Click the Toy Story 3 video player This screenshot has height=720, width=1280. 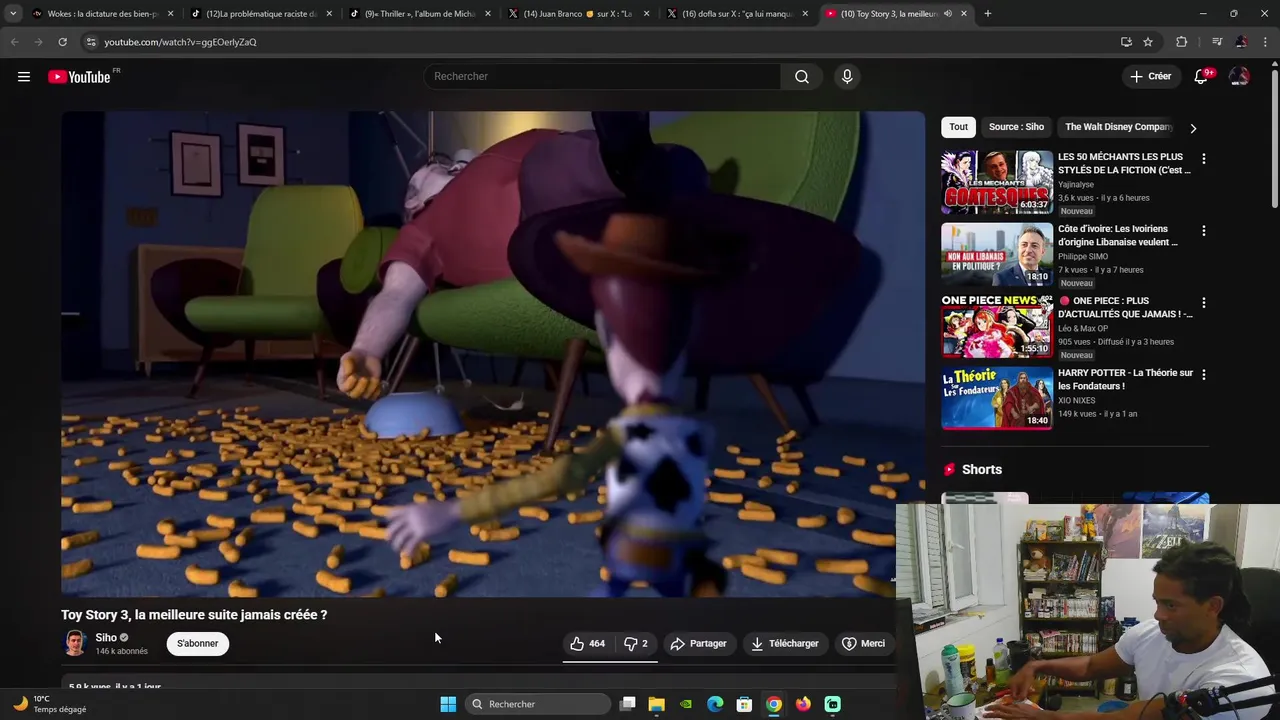493,354
